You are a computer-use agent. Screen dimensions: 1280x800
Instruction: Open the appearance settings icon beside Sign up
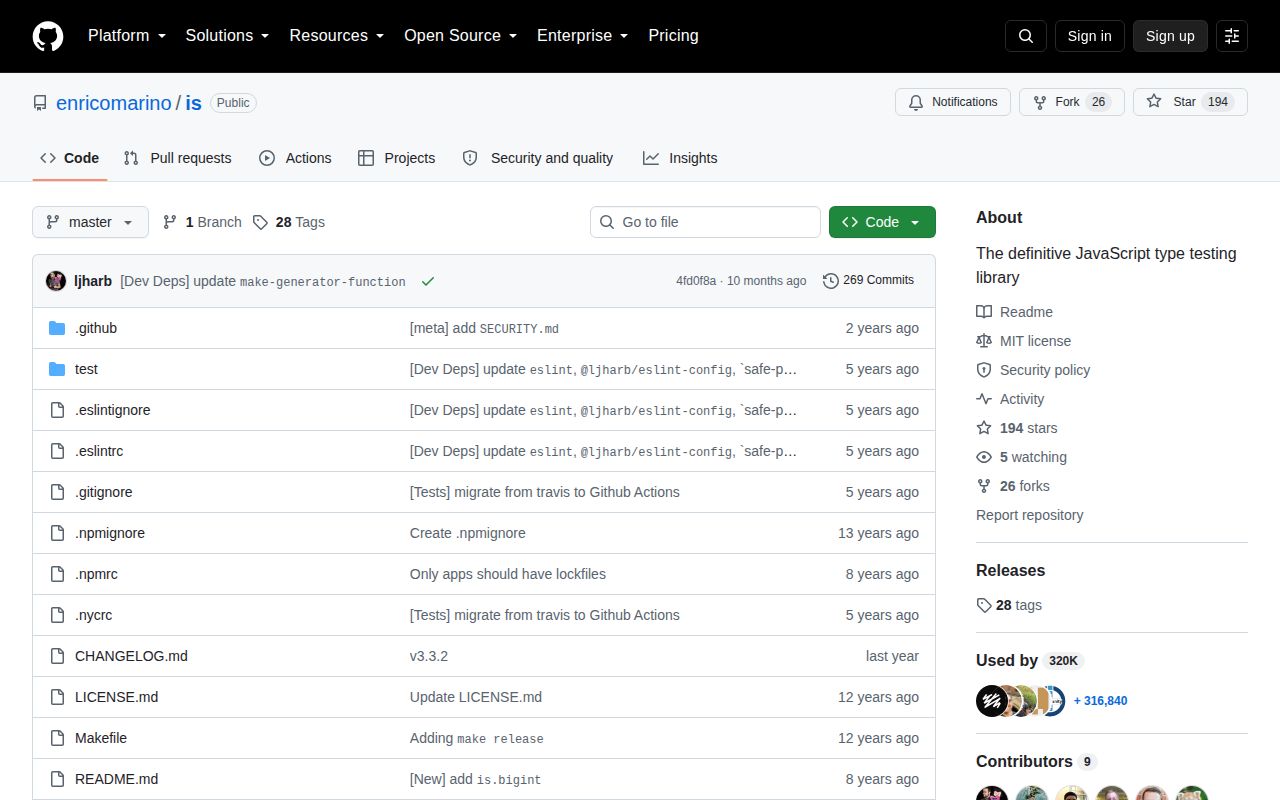pos(1232,36)
